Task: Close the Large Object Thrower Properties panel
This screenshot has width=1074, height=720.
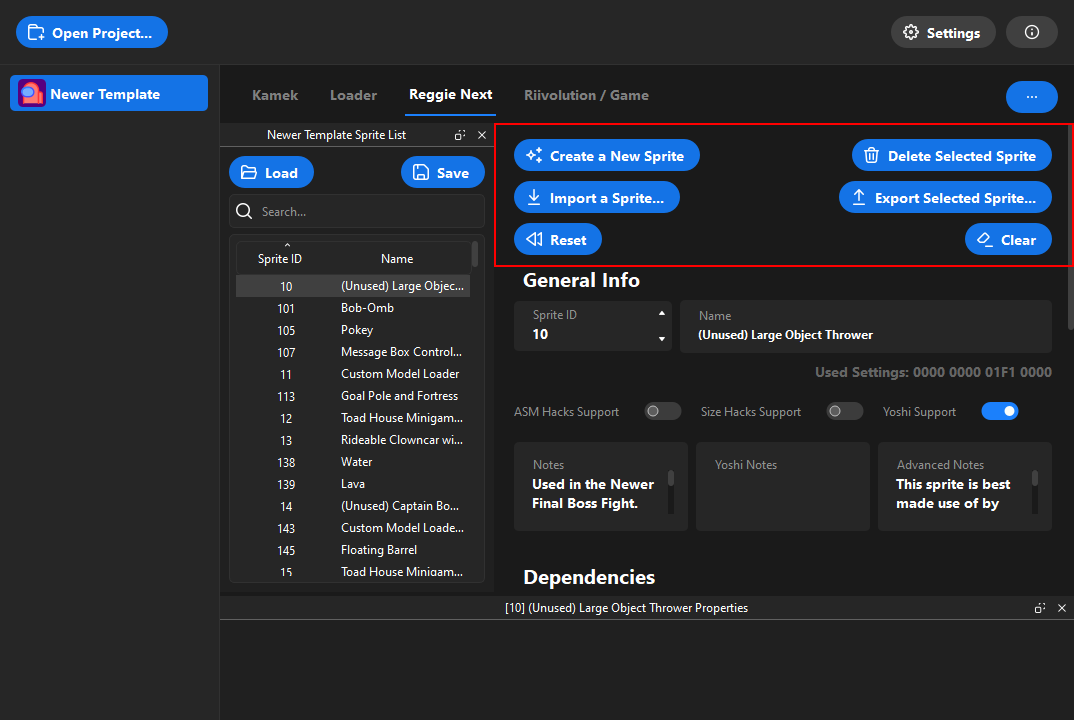Action: click(1062, 608)
